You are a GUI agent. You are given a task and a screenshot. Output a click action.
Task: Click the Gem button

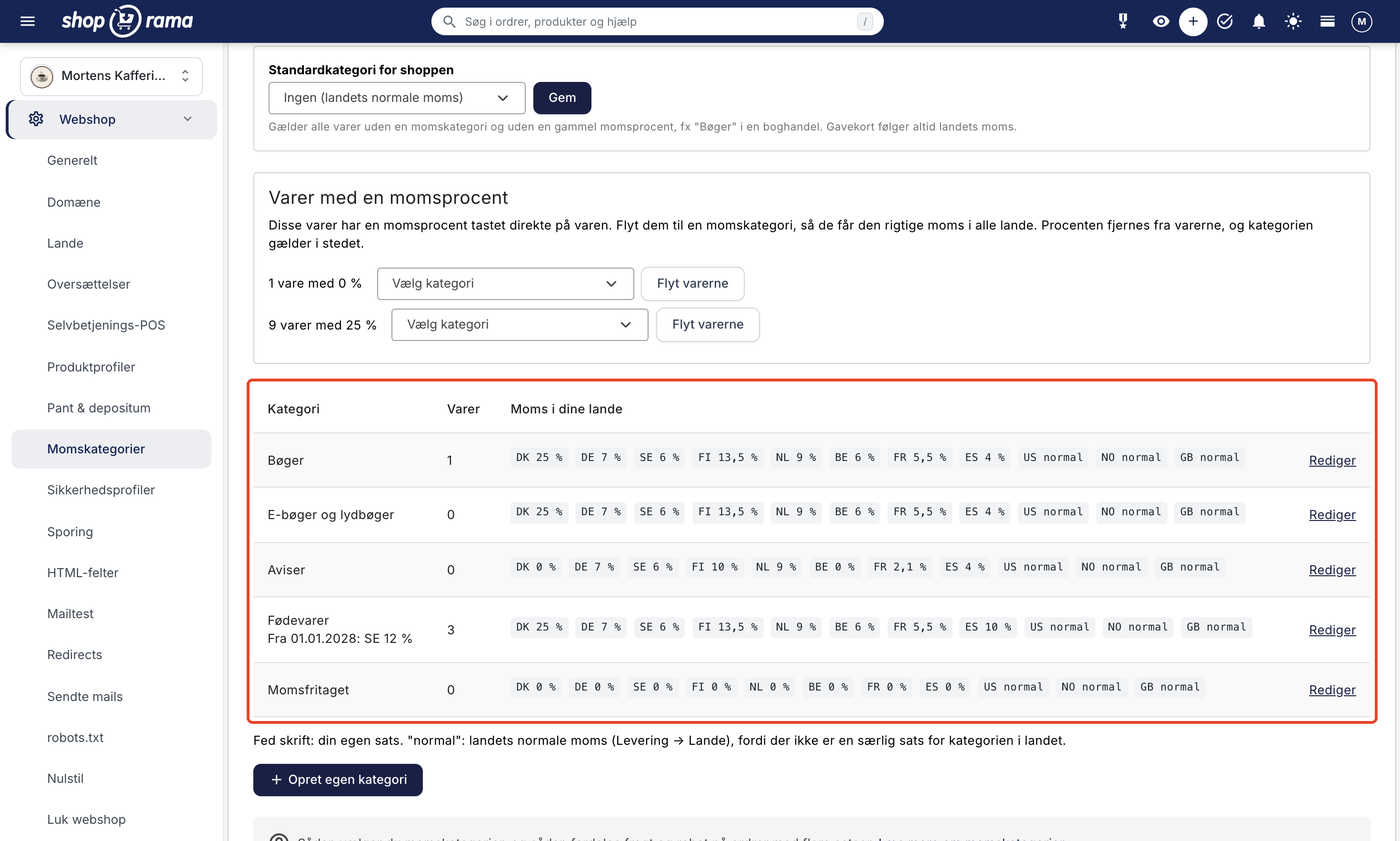point(562,98)
